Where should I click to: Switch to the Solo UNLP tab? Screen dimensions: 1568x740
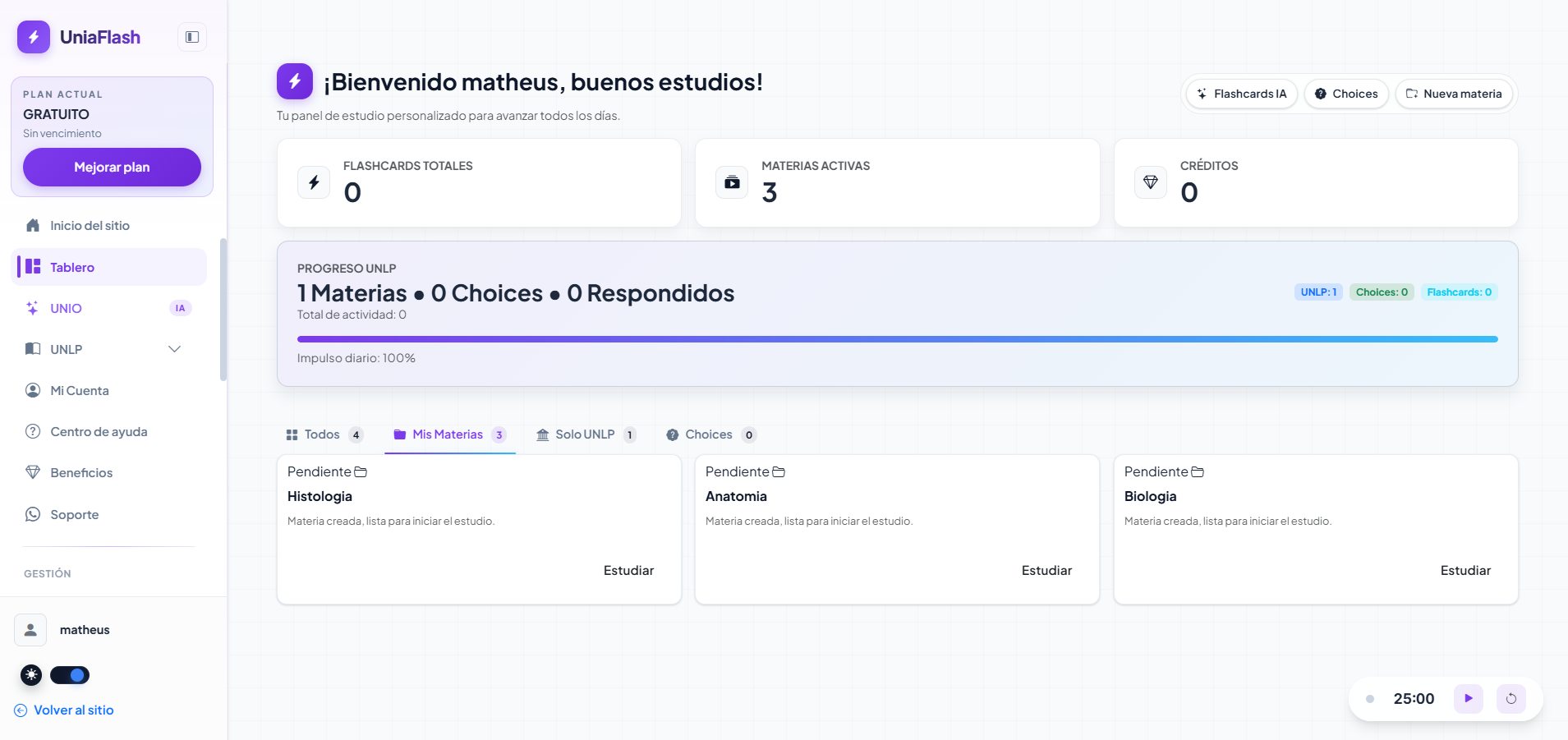tap(585, 434)
